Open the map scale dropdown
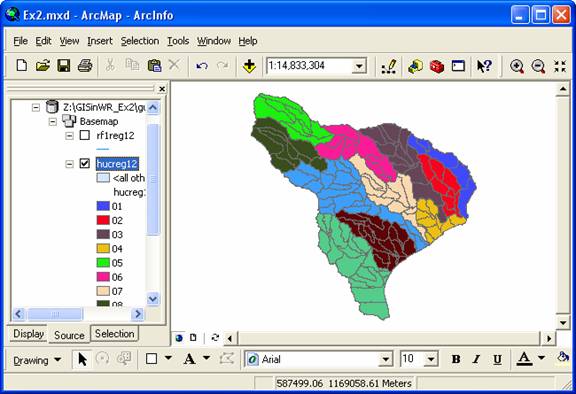This screenshot has width=576, height=394. pyautogui.click(x=359, y=66)
